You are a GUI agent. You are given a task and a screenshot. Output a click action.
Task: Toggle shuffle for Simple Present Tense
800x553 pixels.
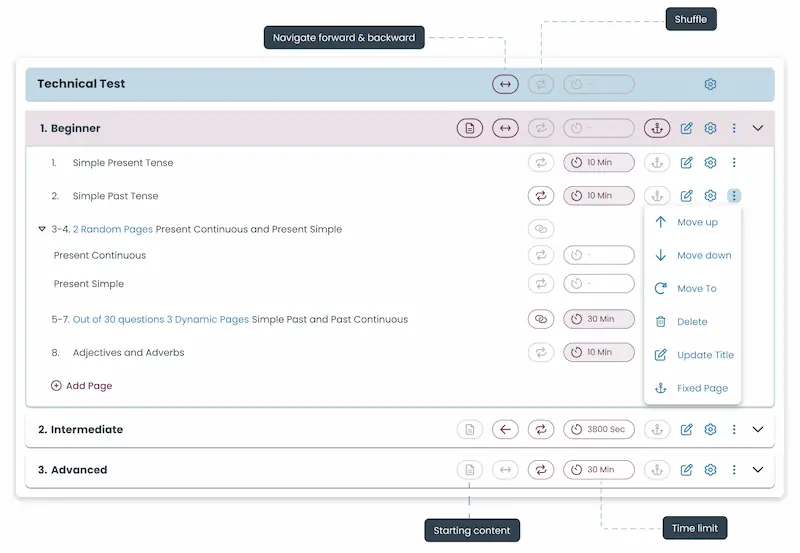point(541,162)
